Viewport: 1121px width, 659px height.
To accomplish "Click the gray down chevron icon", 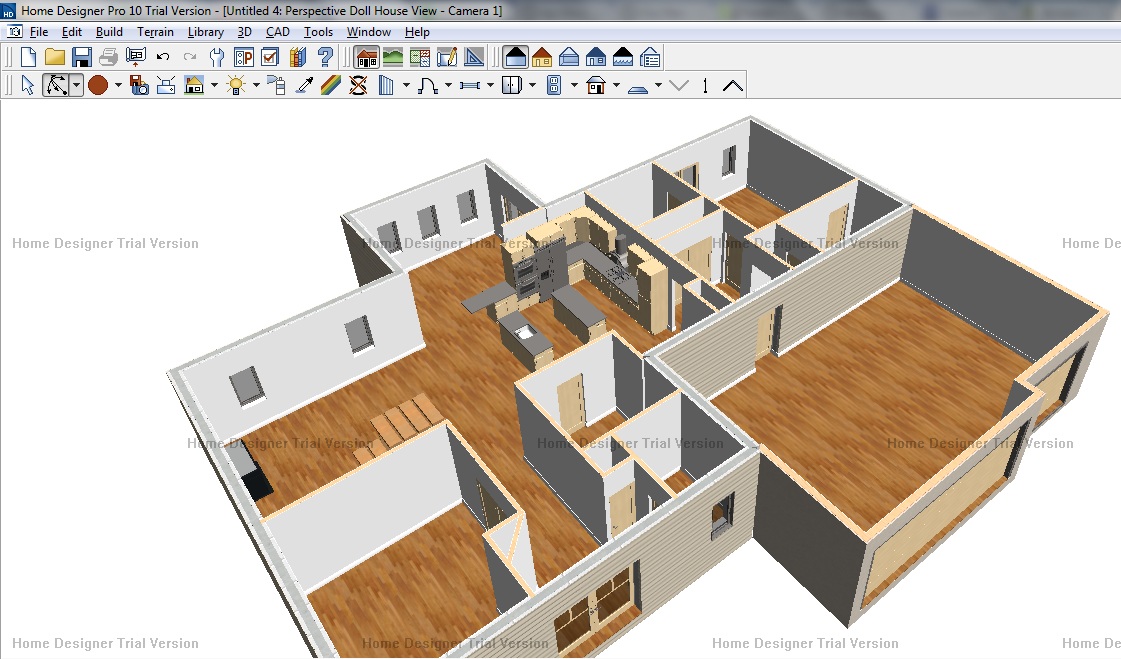I will click(678, 86).
